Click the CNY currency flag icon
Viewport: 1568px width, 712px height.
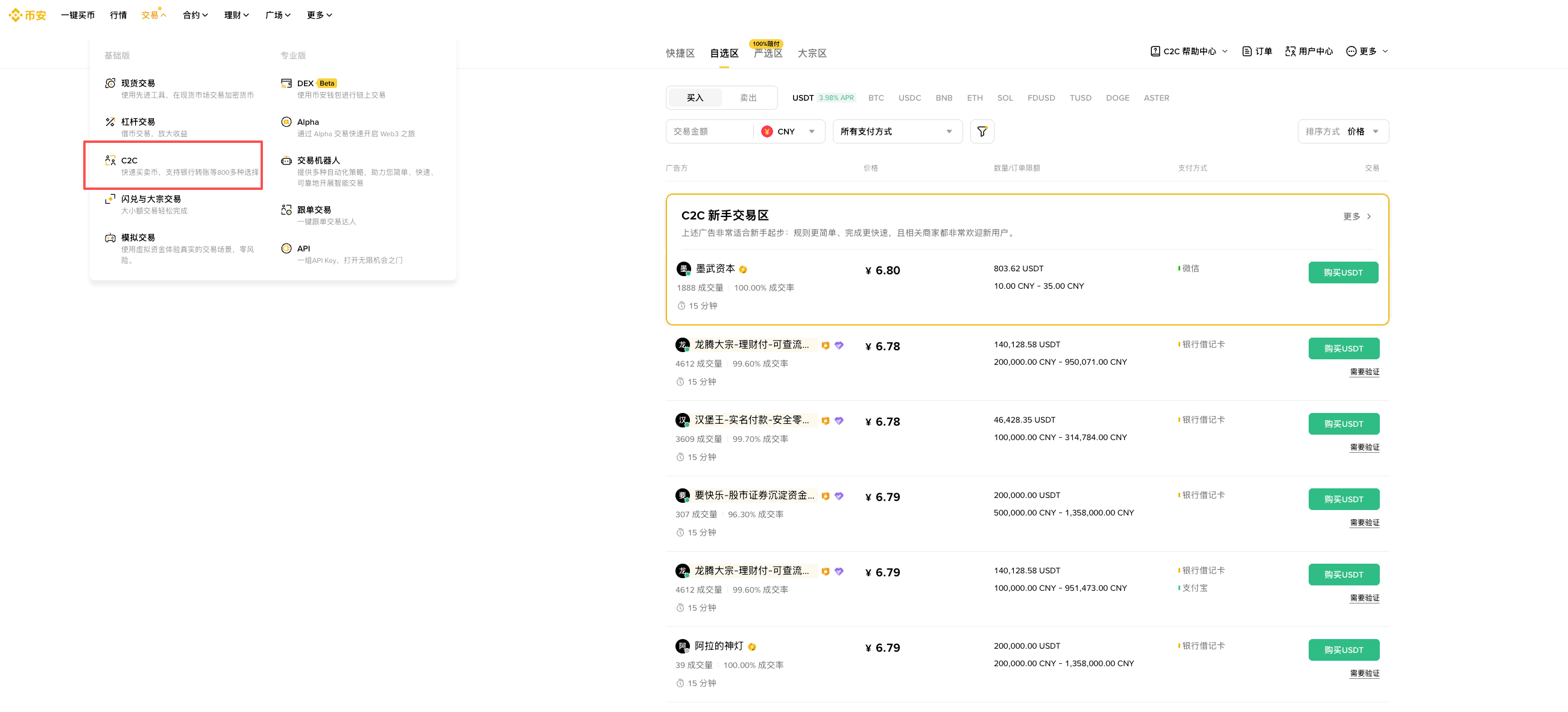(767, 131)
